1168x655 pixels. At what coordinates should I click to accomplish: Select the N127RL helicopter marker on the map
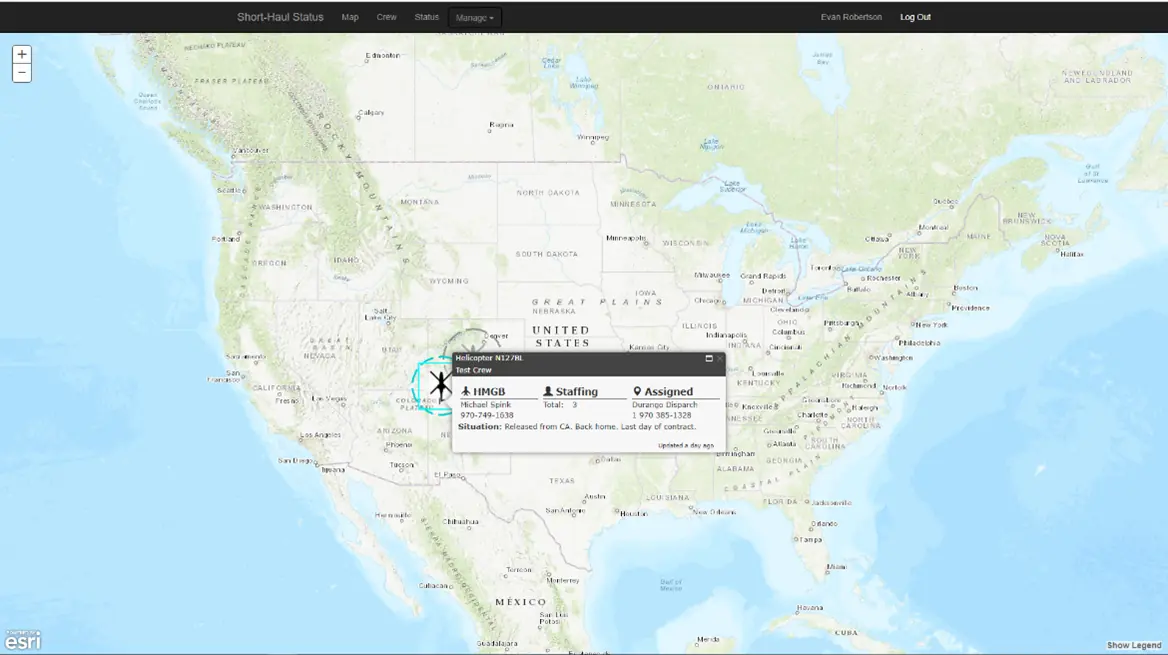tap(440, 383)
